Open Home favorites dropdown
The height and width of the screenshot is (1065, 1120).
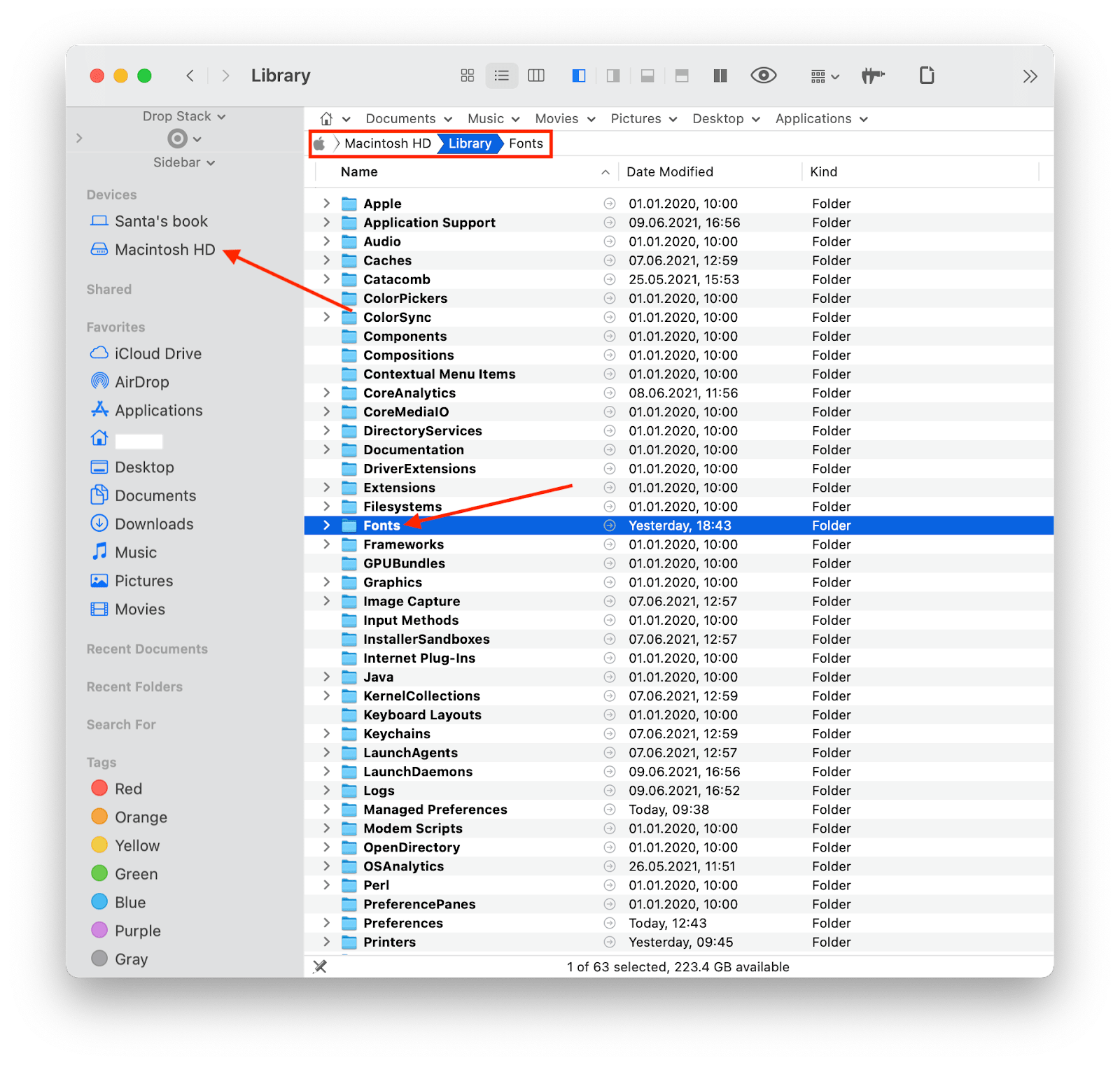pos(335,119)
